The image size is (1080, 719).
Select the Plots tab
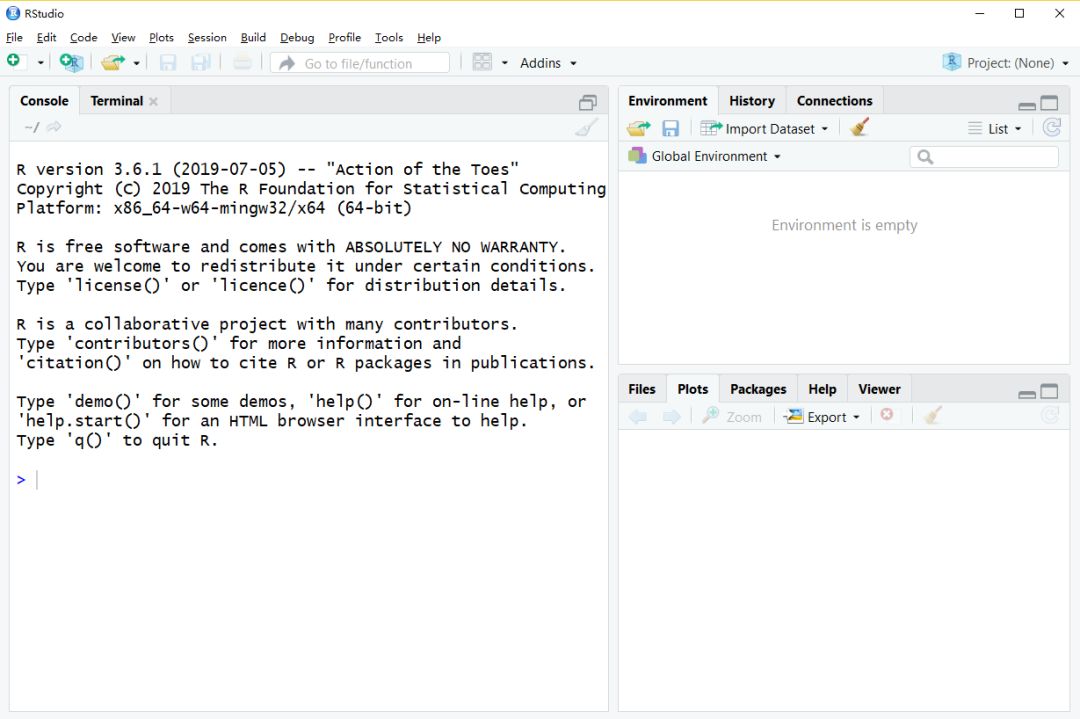692,389
